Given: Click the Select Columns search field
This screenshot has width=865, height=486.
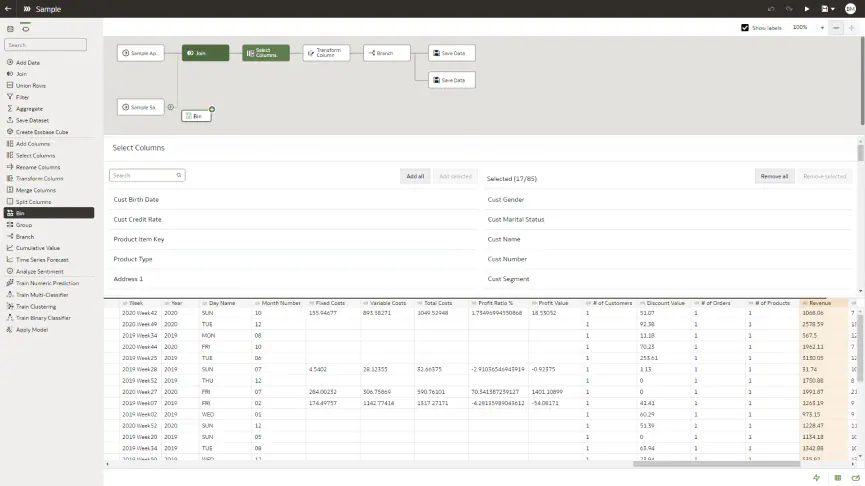Looking at the screenshot, I should click(146, 175).
